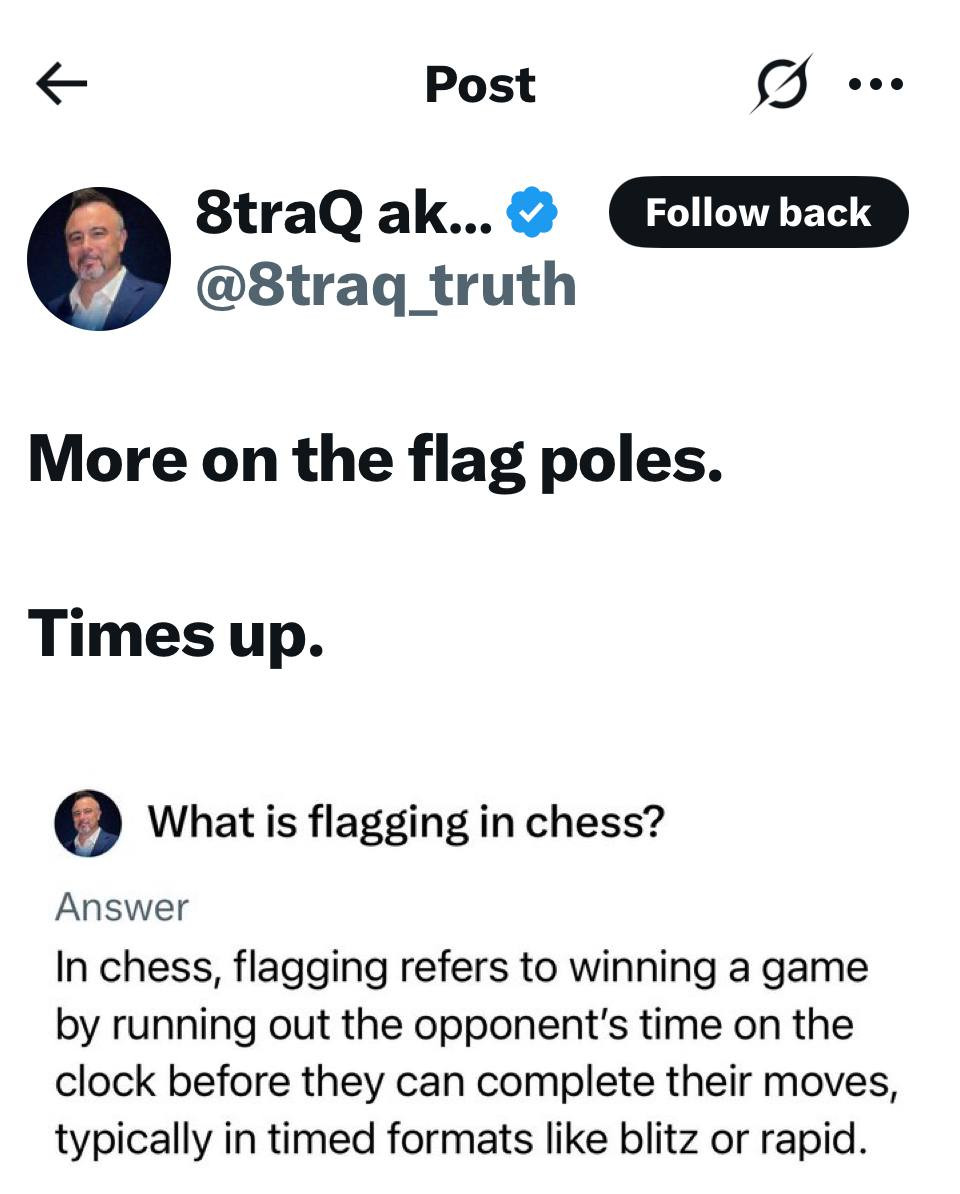Tap the truncated display name "8traQ ak..."
The width and height of the screenshot is (960, 1194).
click(343, 213)
